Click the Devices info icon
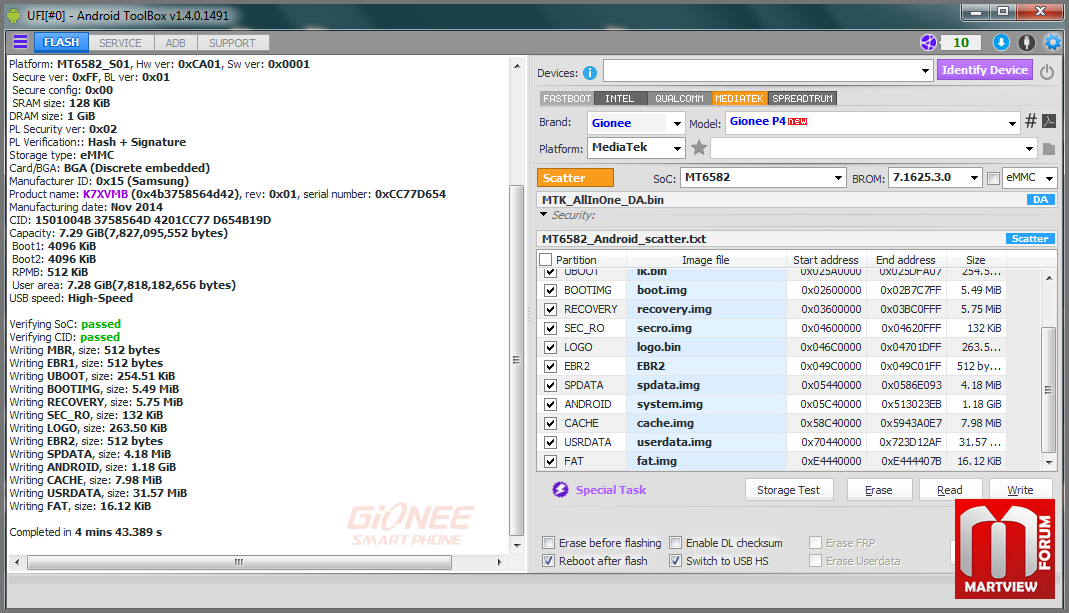 tap(590, 73)
